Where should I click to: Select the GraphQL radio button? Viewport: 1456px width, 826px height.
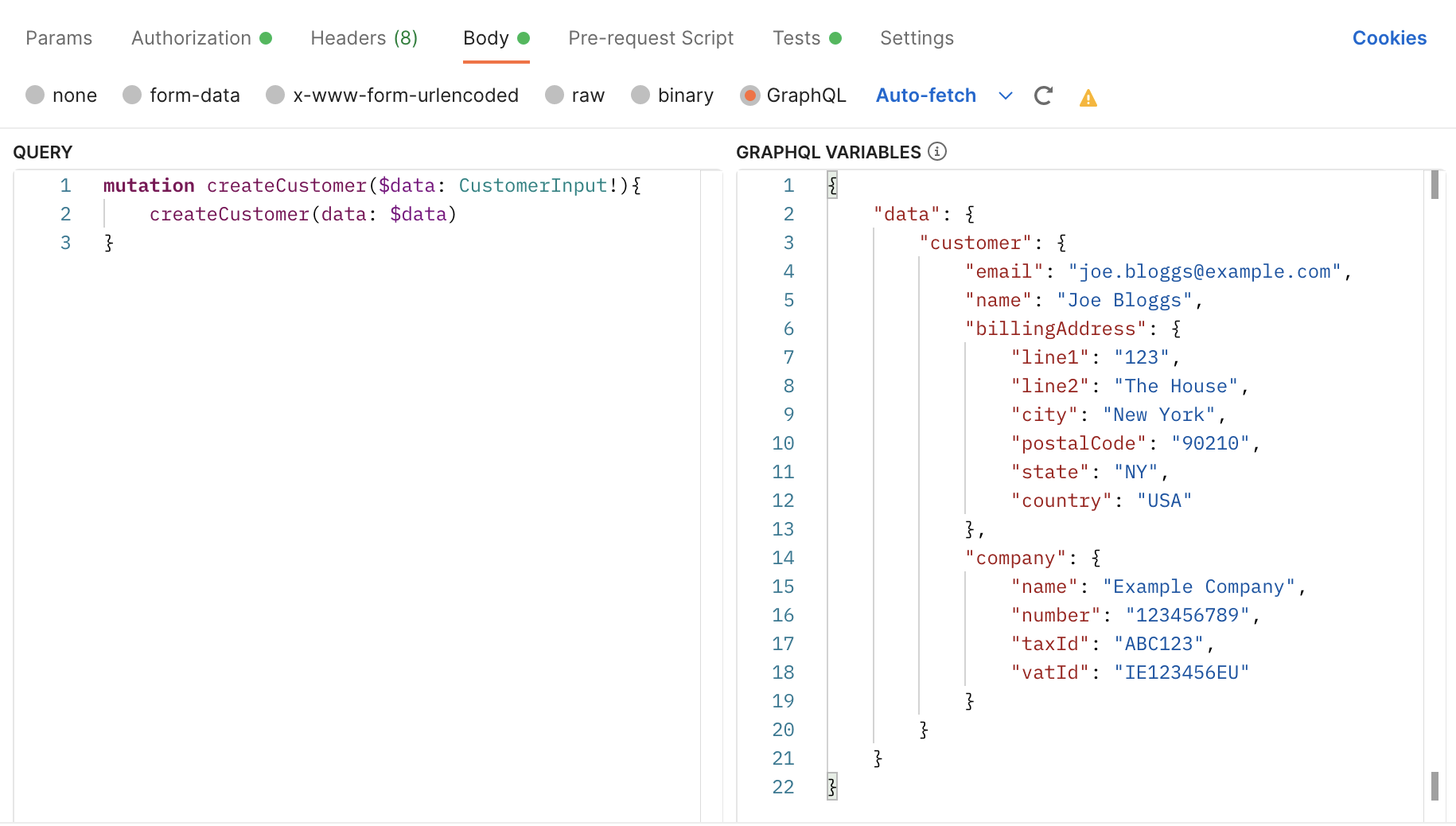[749, 95]
